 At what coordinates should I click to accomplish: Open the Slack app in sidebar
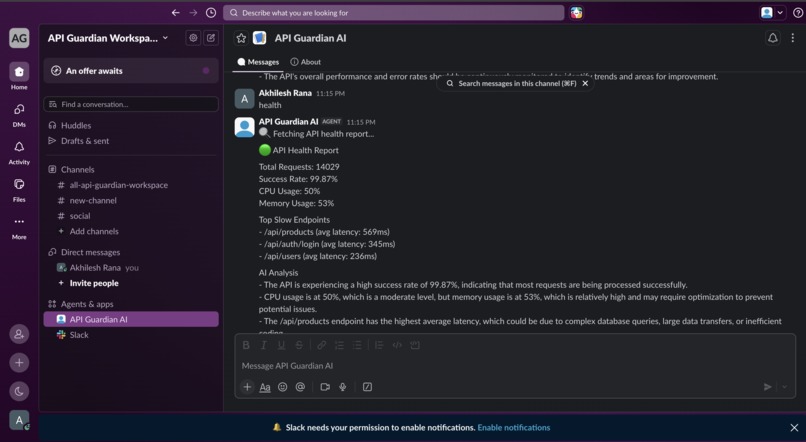pos(131,335)
